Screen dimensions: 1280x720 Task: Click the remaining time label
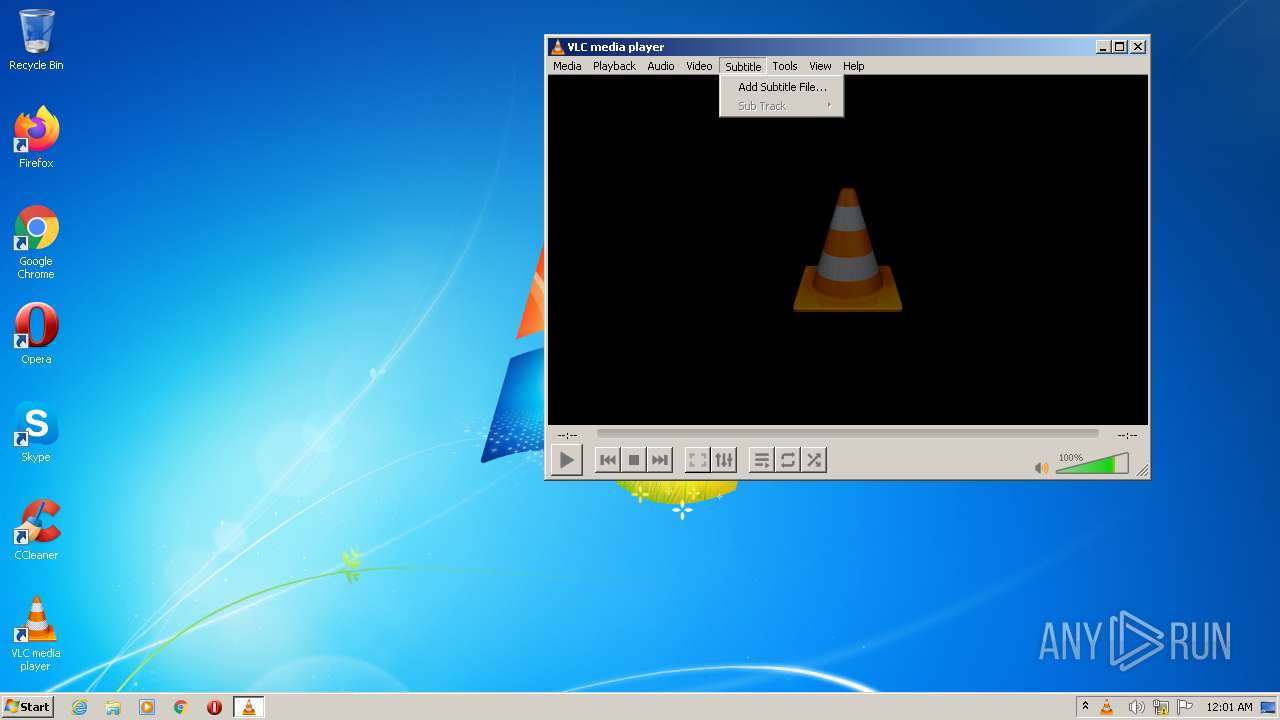pyautogui.click(x=1127, y=435)
